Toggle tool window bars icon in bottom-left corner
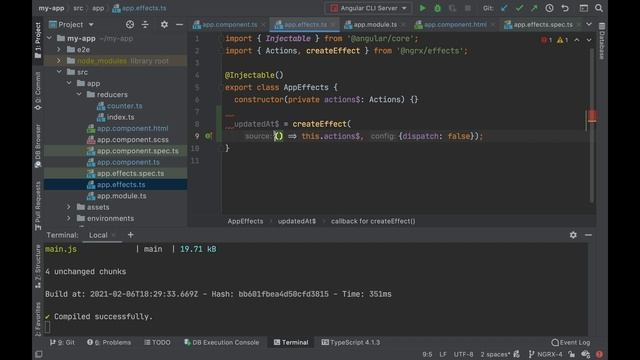The image size is (640, 360). click(x=39, y=354)
